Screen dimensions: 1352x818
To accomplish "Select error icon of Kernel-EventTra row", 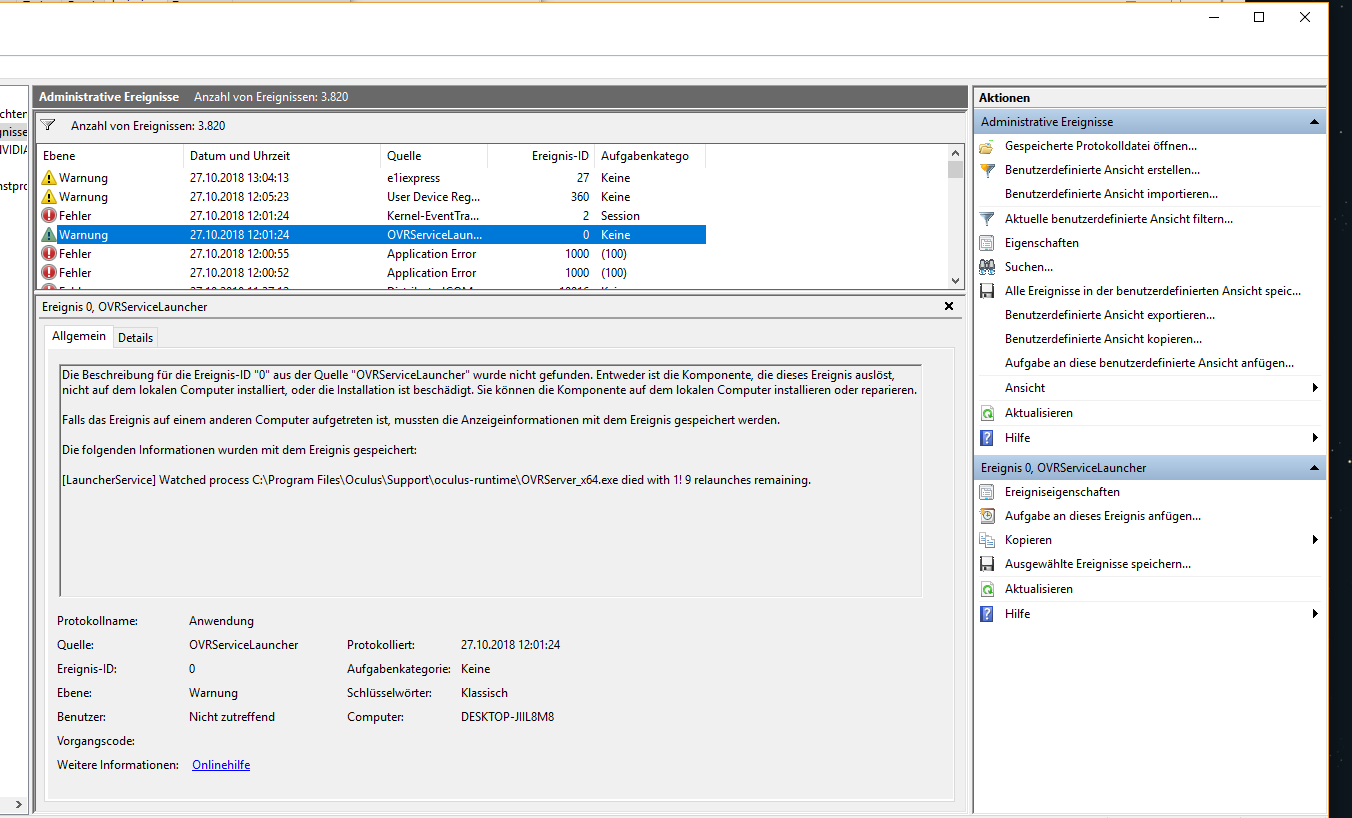I will click(49, 216).
